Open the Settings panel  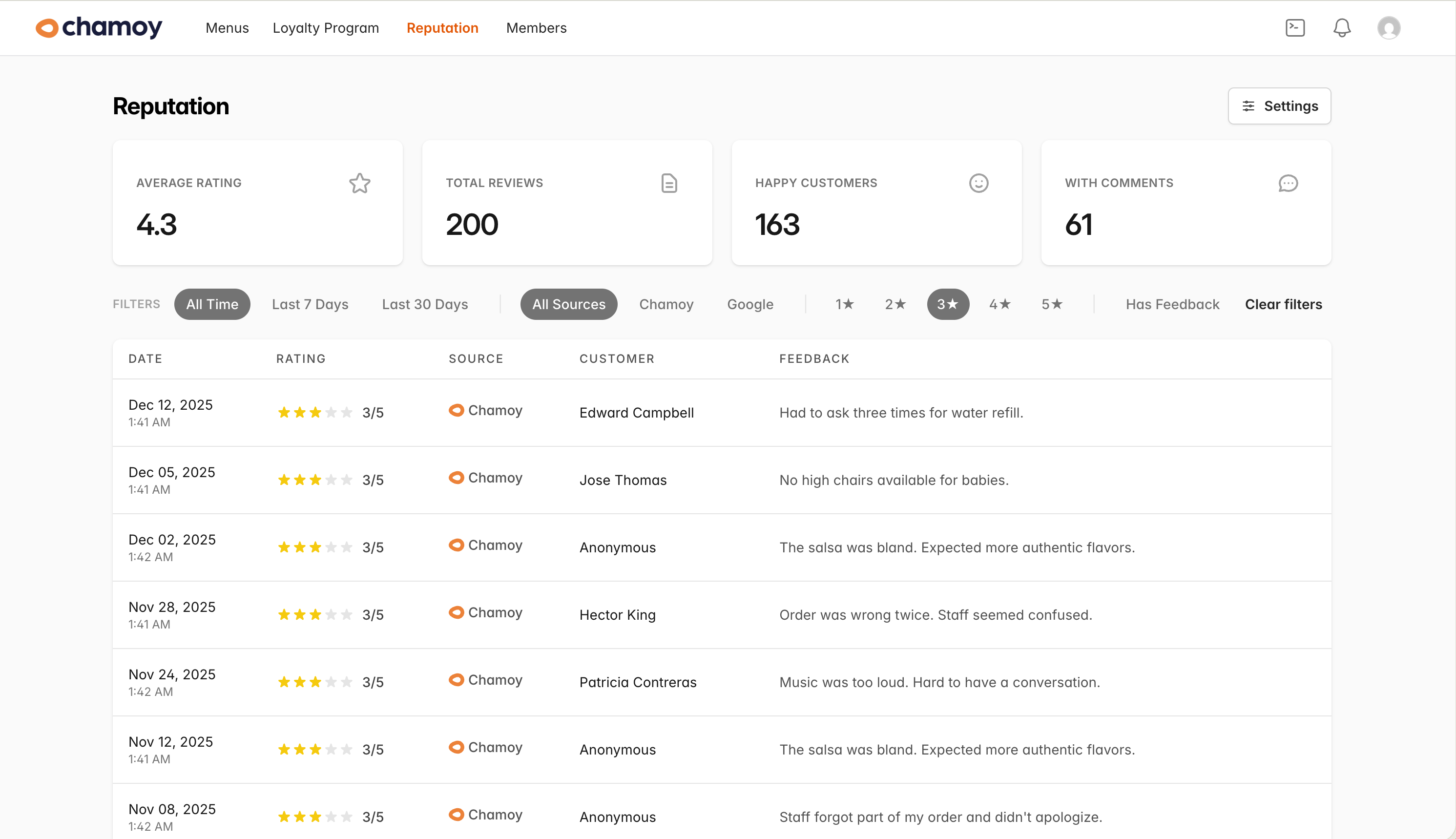point(1279,106)
